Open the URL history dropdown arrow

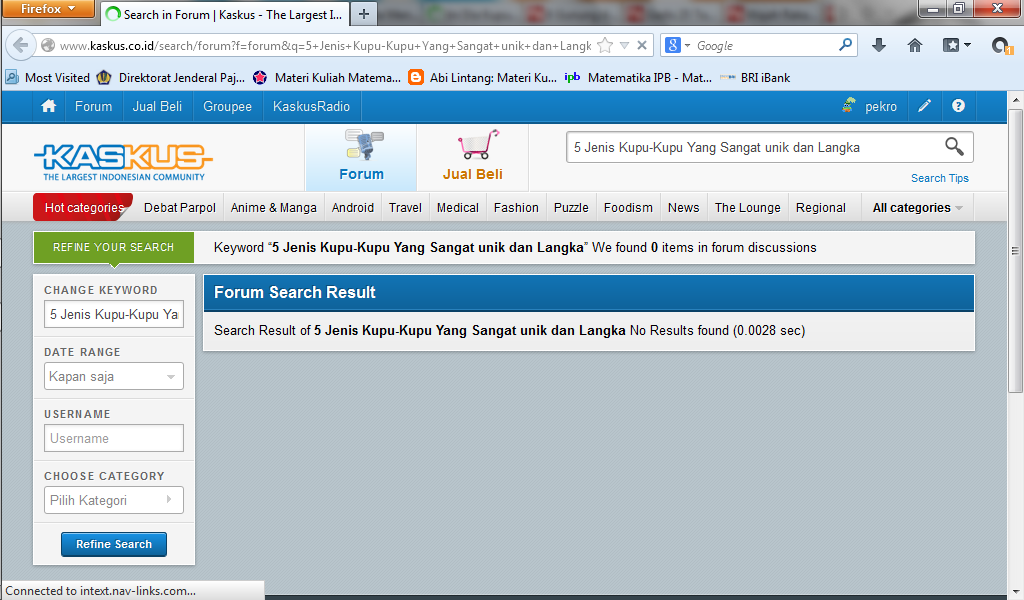pyautogui.click(x=624, y=45)
